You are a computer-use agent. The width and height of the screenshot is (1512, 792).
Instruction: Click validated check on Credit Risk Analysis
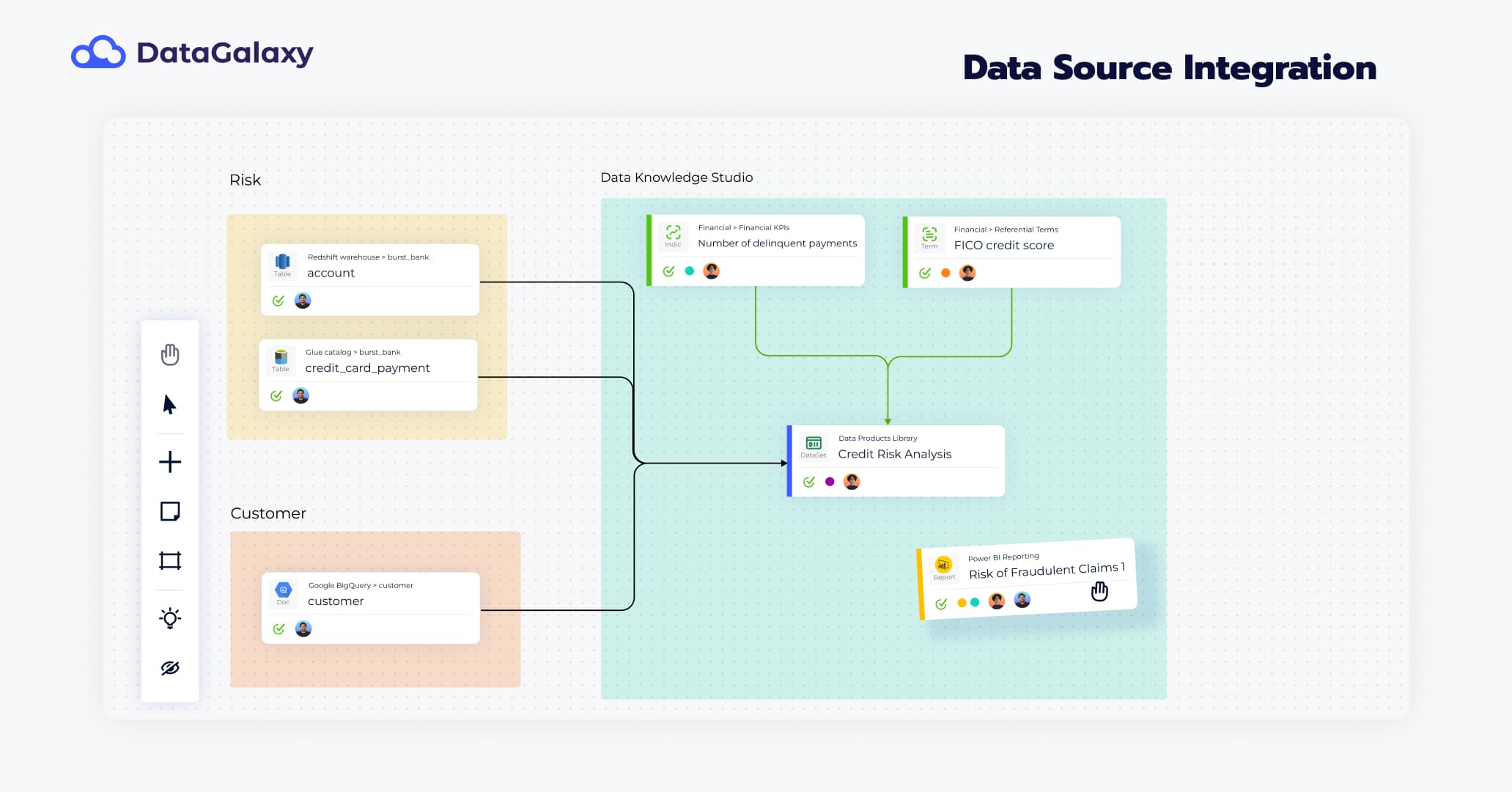(809, 482)
